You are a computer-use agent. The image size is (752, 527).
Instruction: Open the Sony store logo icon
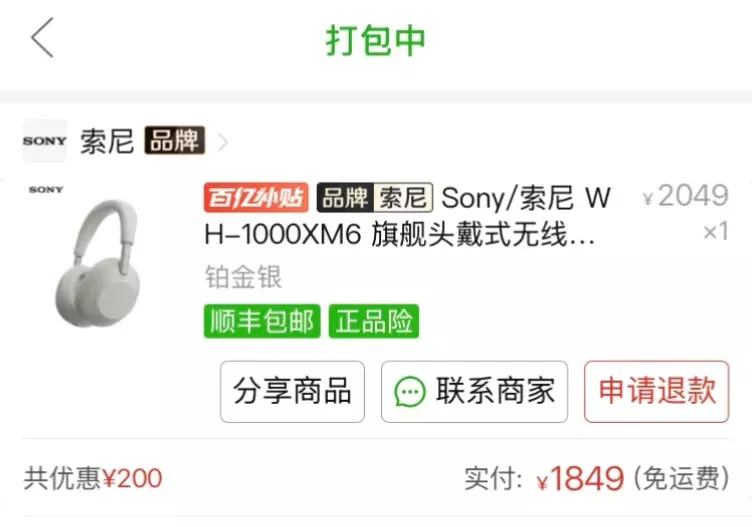point(45,141)
